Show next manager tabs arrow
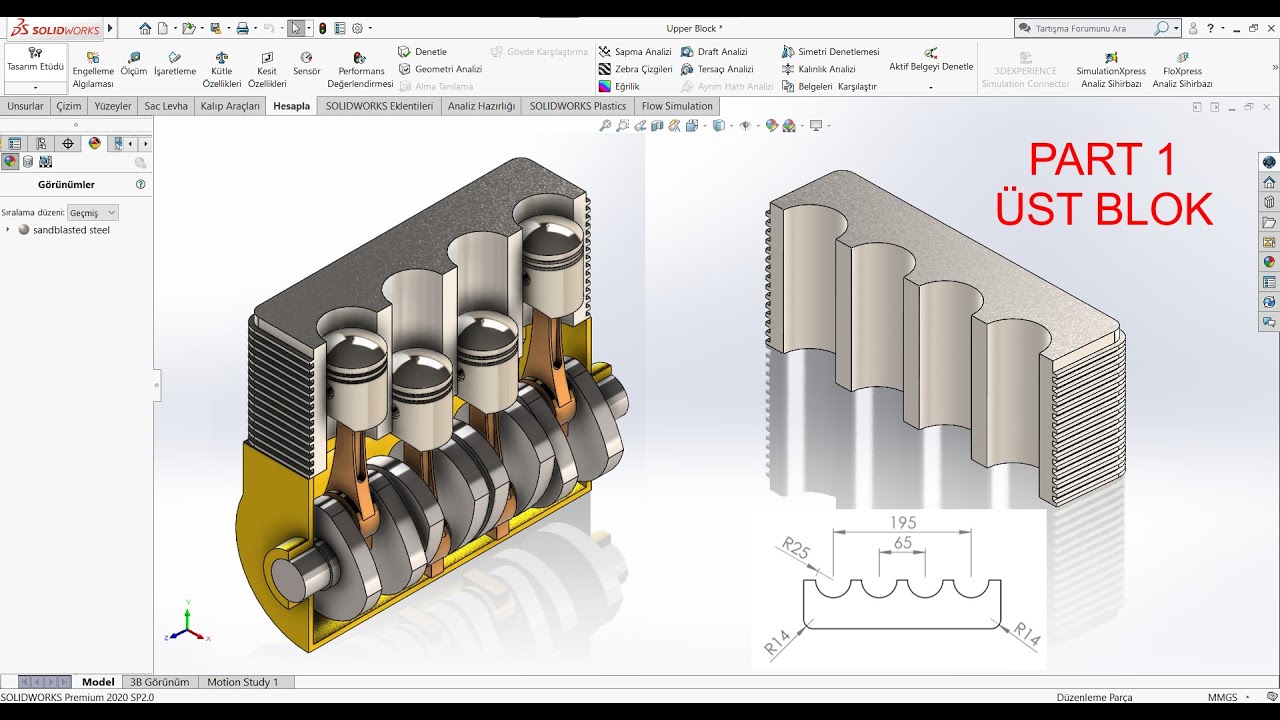Viewport: 1280px width, 720px height. (x=147, y=144)
